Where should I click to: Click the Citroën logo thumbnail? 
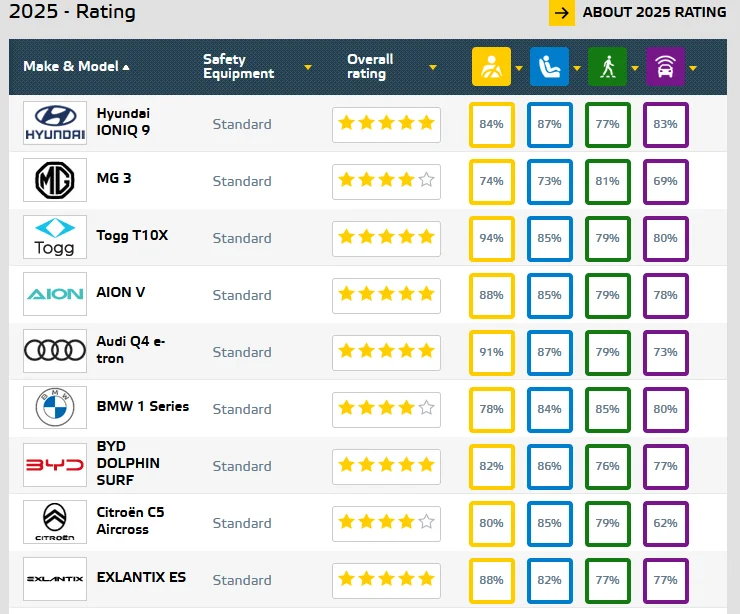55,522
